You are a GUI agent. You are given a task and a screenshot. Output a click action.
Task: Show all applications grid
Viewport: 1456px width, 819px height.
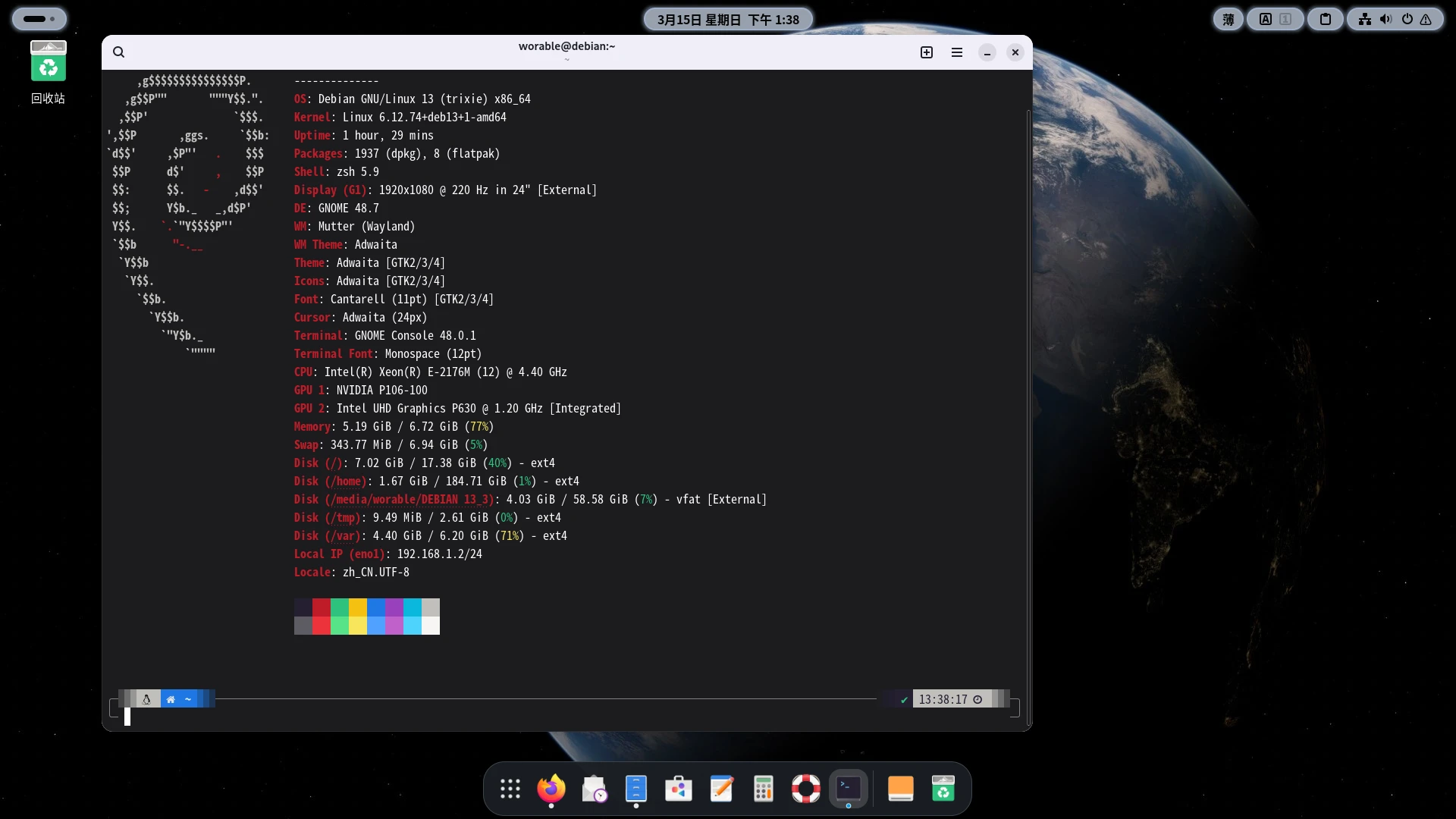(x=510, y=789)
